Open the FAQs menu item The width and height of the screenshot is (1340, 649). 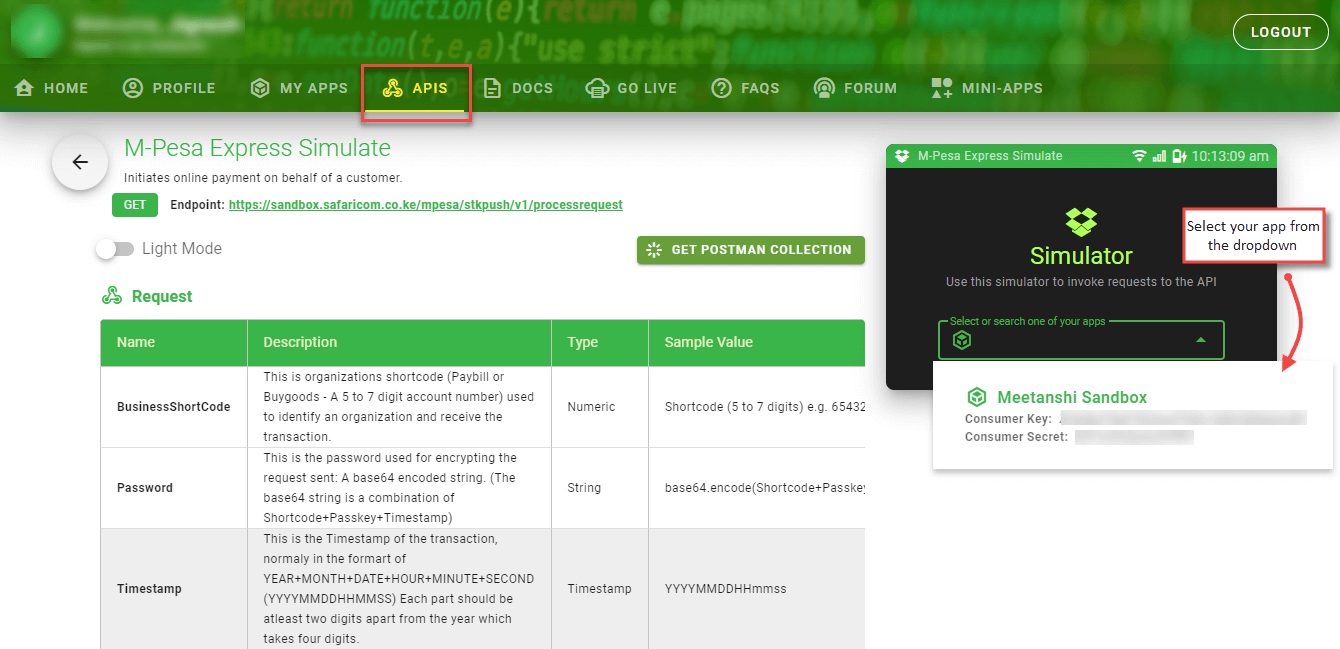pyautogui.click(x=745, y=88)
